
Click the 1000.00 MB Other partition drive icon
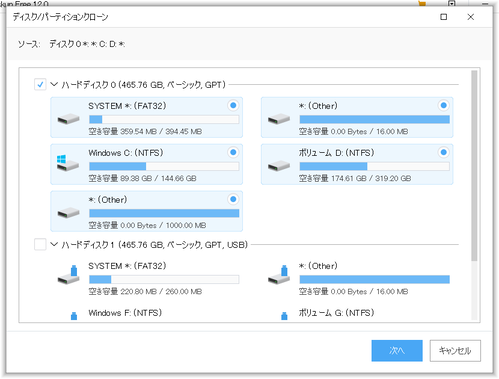click(x=68, y=213)
